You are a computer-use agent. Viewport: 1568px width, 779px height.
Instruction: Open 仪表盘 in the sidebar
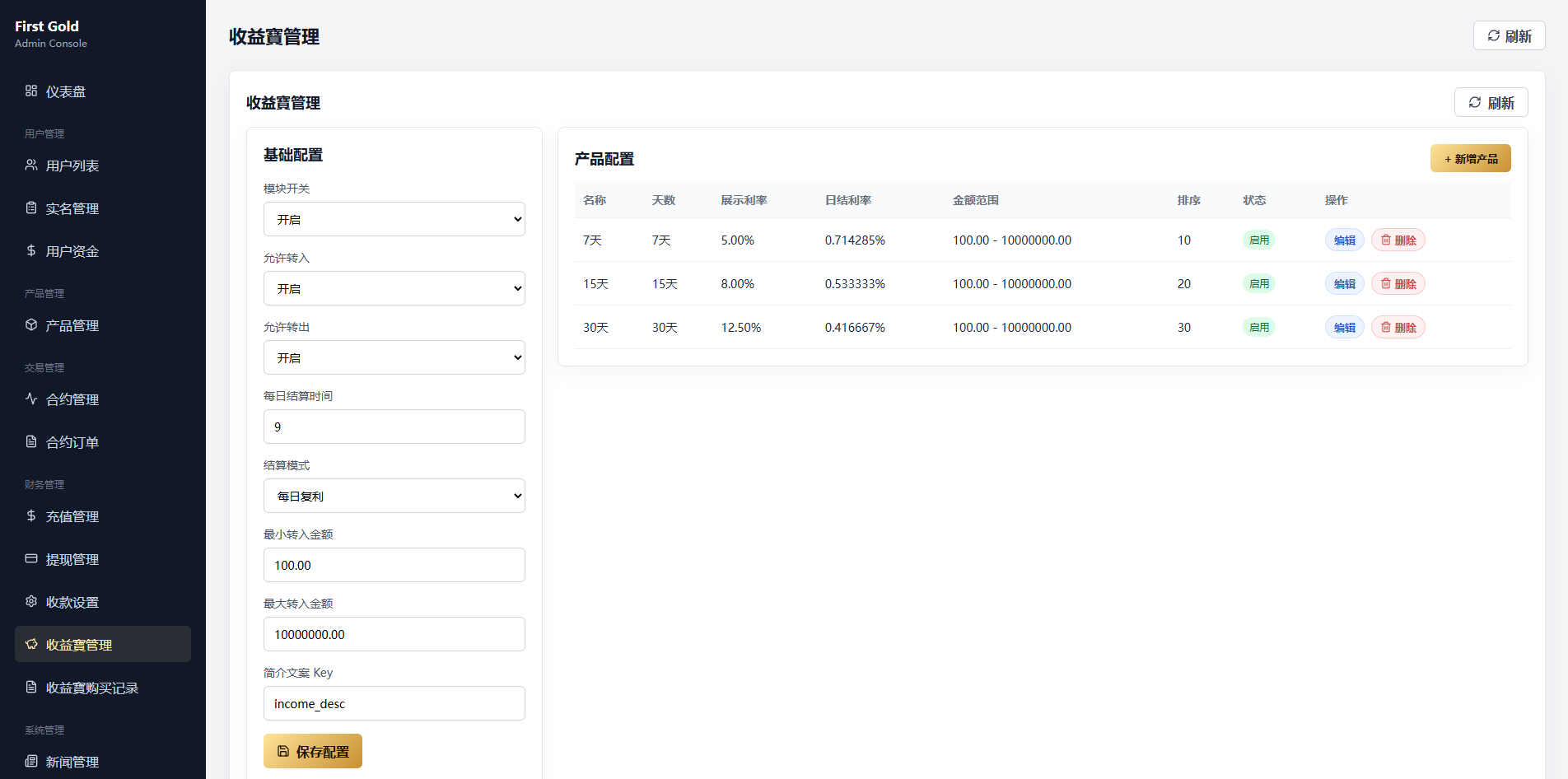[x=103, y=91]
